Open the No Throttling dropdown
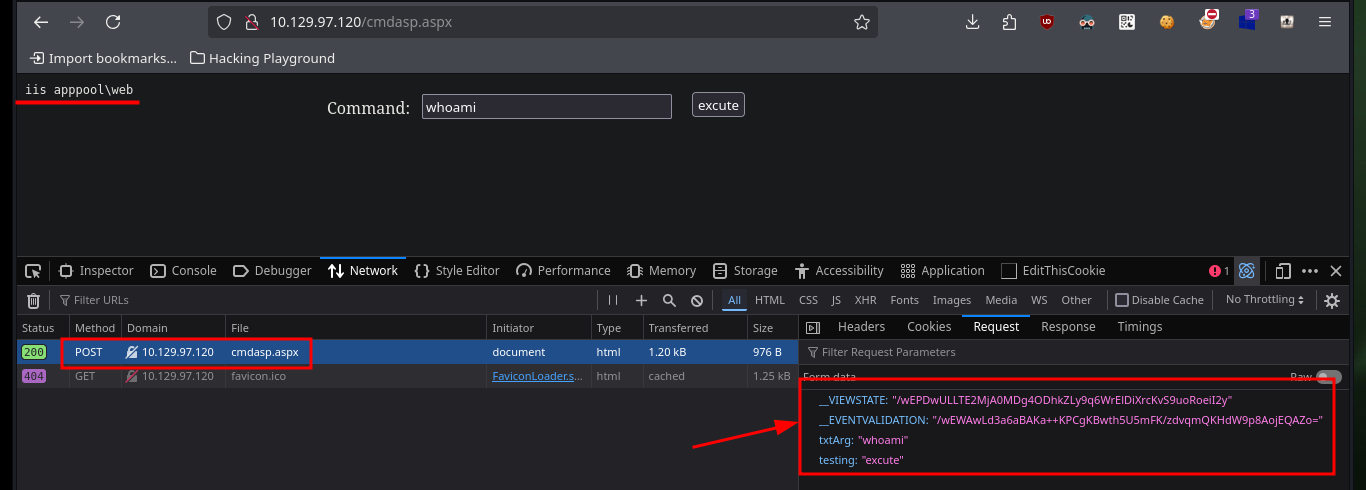This screenshot has height=490, width=1366. click(x=1266, y=300)
